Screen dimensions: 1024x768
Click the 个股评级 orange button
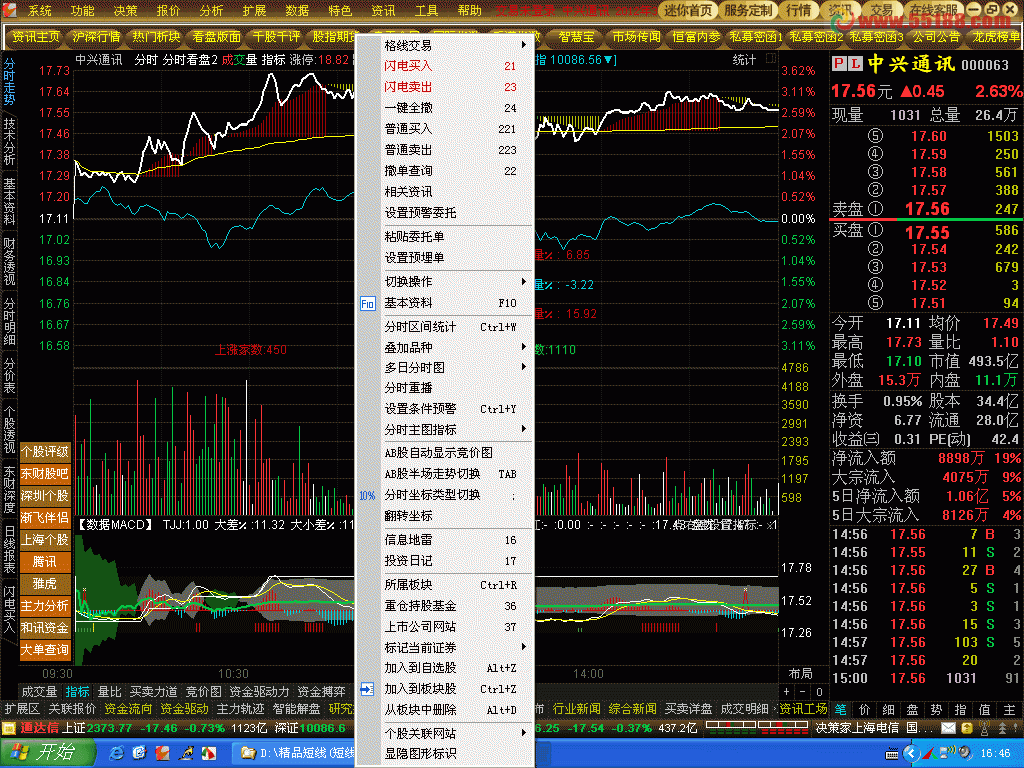pos(44,451)
